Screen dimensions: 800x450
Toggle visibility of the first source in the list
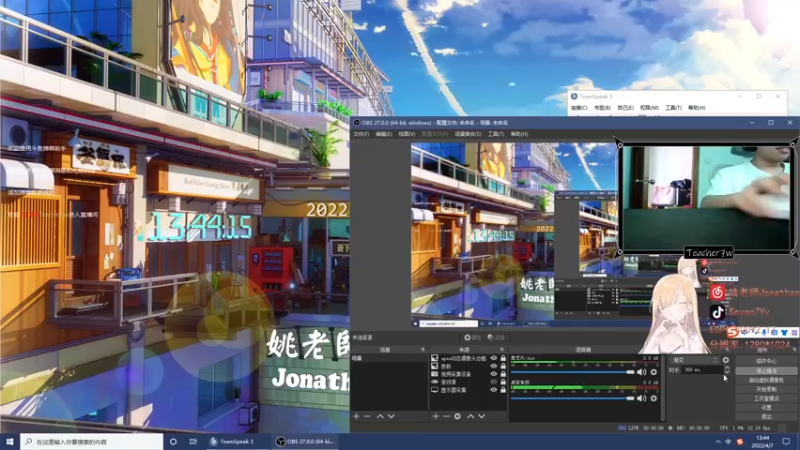click(493, 358)
